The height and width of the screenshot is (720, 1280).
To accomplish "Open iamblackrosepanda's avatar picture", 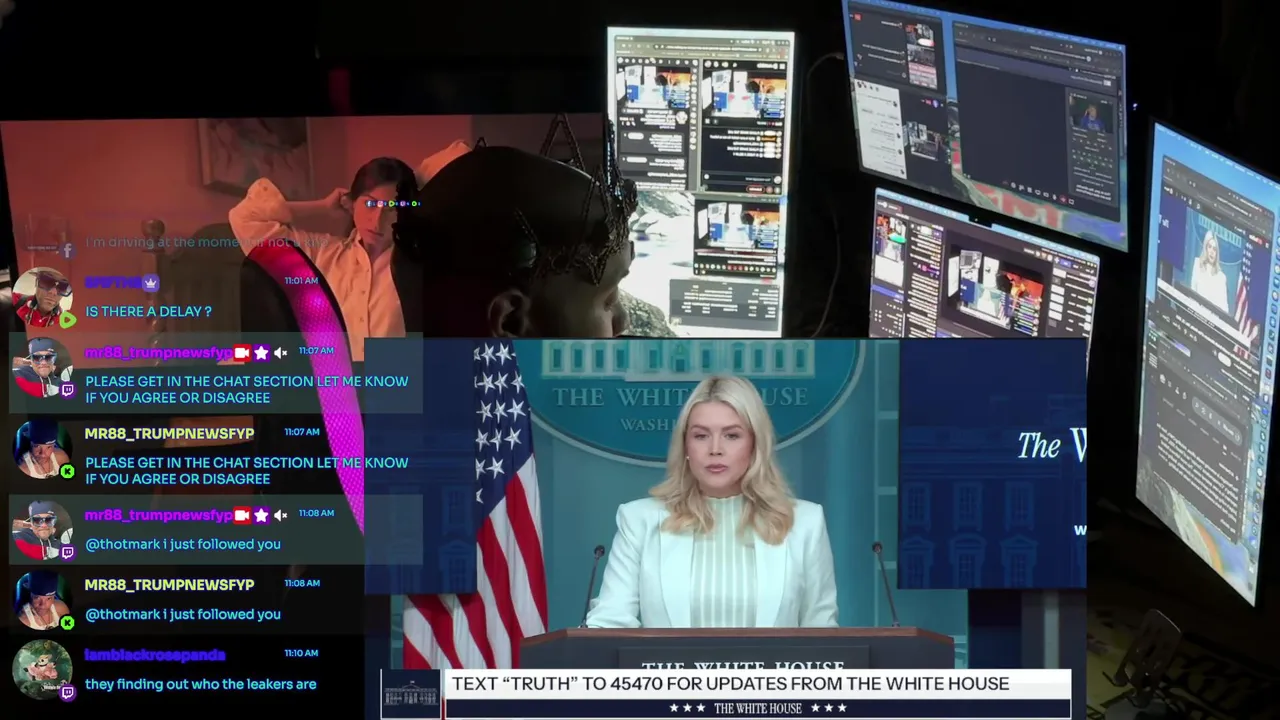I will tap(41, 669).
